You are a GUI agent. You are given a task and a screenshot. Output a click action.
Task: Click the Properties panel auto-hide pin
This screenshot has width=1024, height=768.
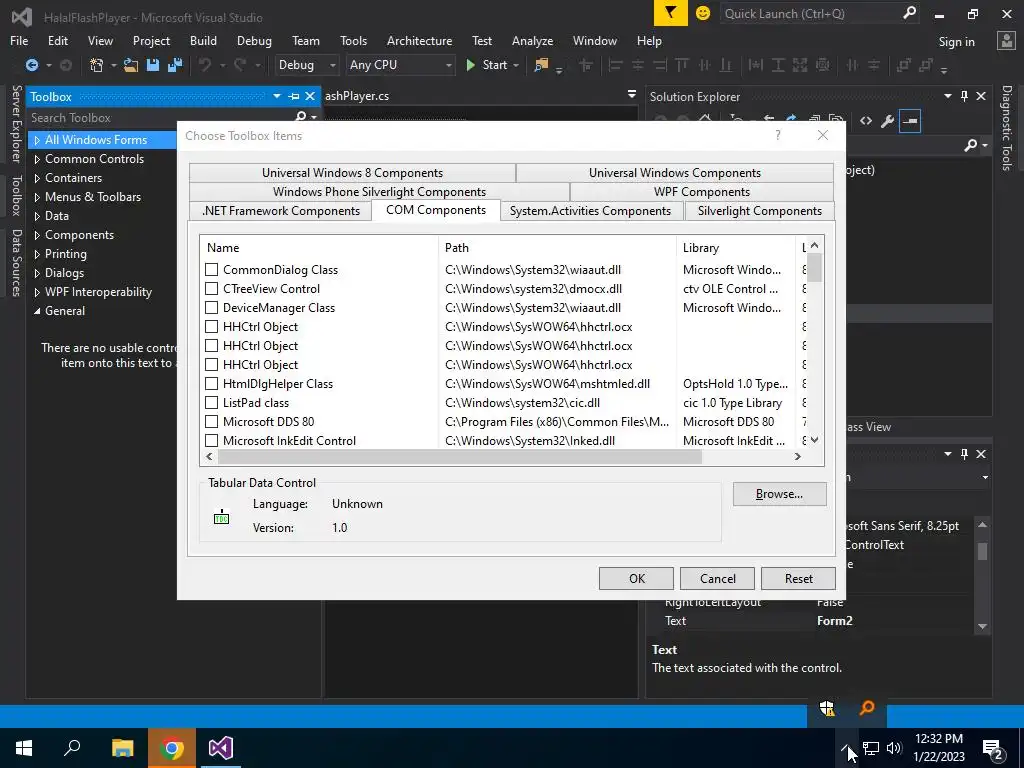[x=965, y=454]
